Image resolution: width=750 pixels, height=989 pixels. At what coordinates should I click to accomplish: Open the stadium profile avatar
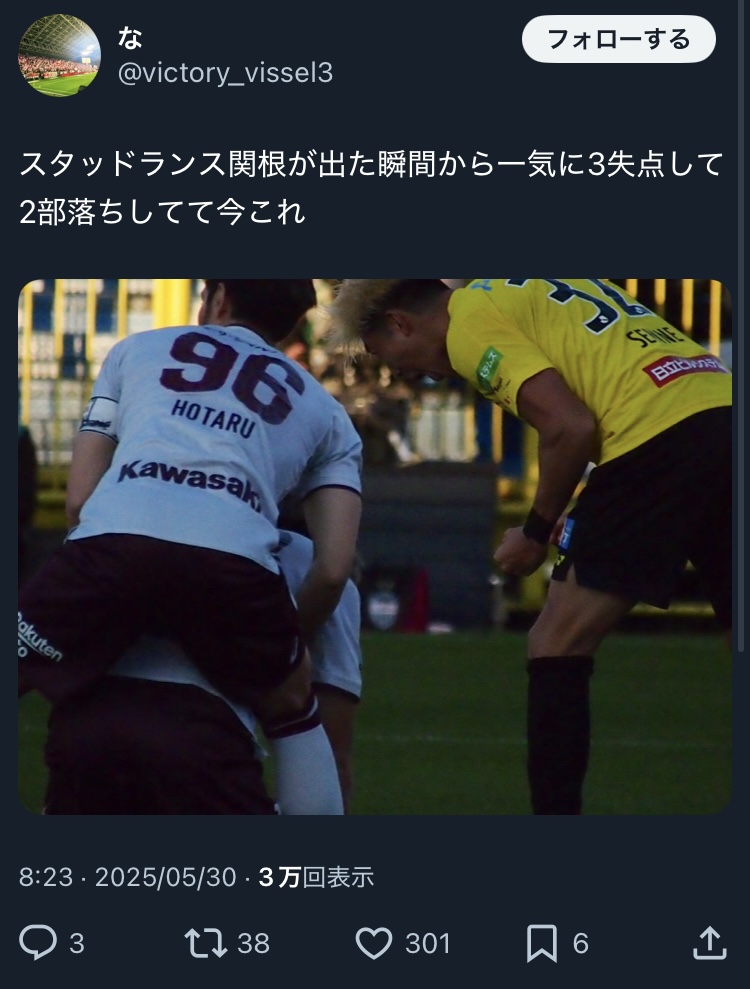(x=59, y=56)
